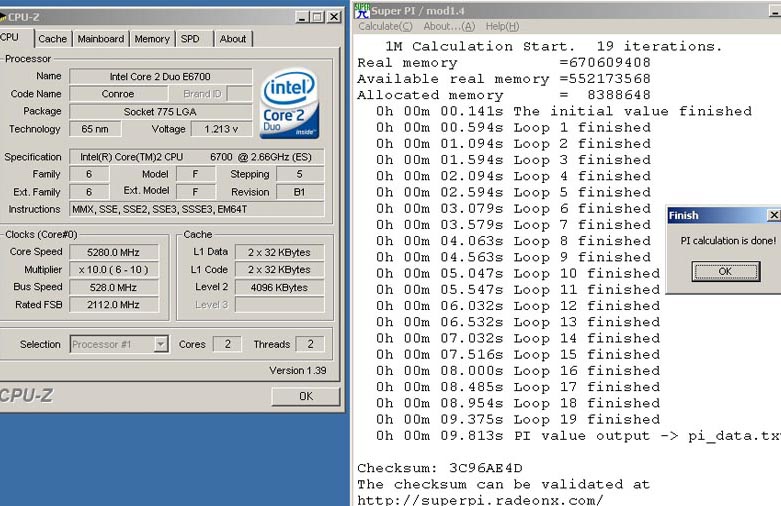Click the Family value 6
Screen dimensions: 781x506
pos(89,174)
